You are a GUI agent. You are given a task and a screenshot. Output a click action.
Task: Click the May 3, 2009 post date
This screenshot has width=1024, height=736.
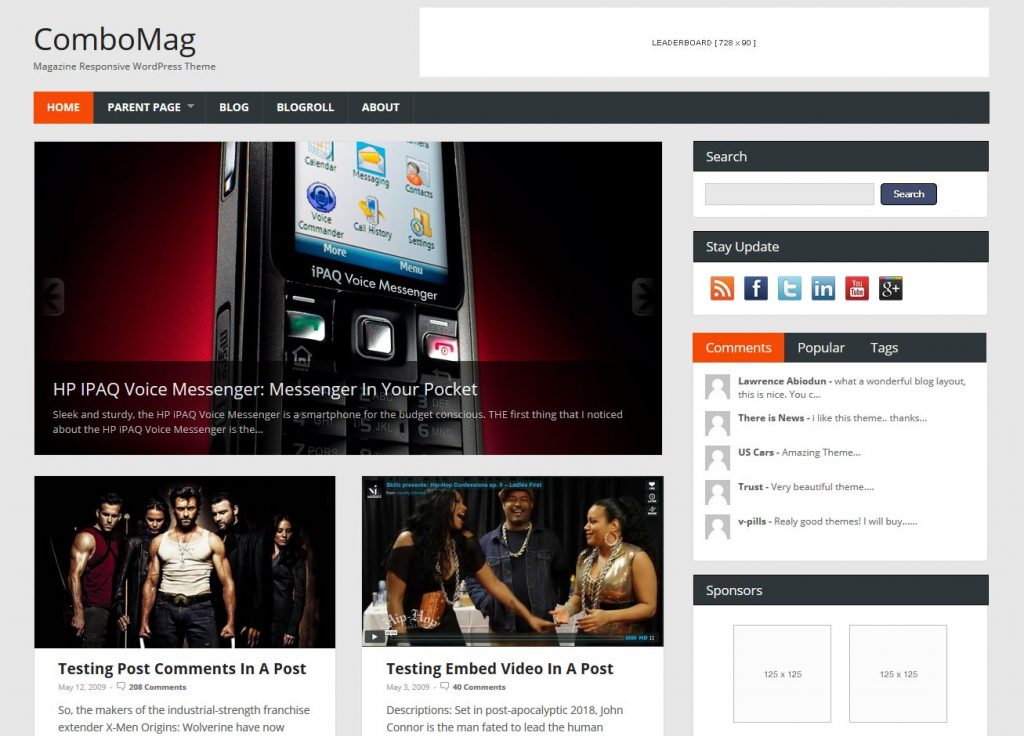coord(408,687)
